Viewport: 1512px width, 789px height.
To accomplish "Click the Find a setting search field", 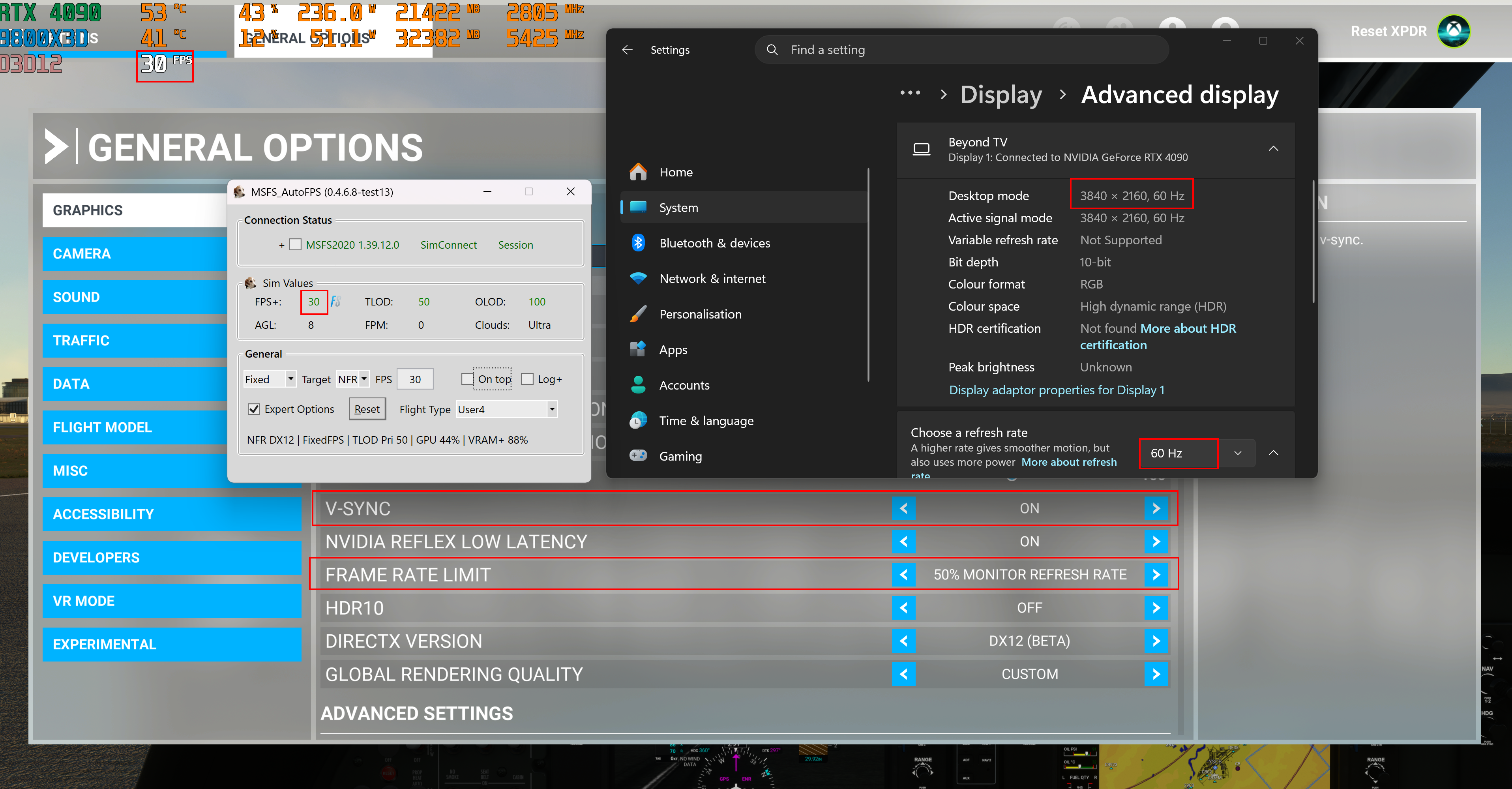I will pos(961,50).
